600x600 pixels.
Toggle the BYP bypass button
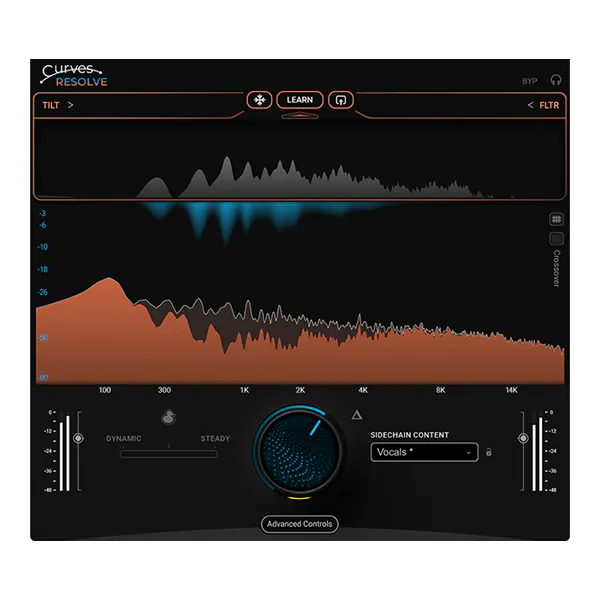(x=530, y=81)
